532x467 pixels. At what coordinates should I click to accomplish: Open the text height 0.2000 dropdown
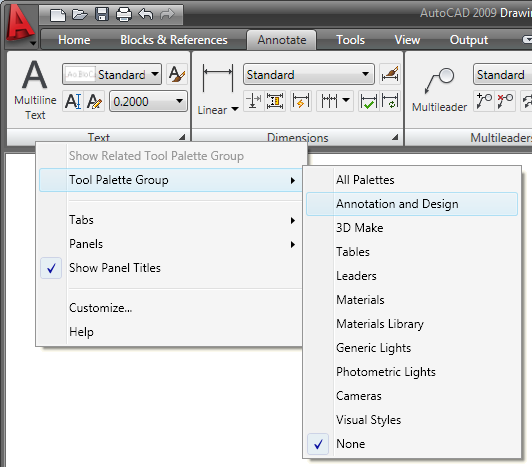148,101
